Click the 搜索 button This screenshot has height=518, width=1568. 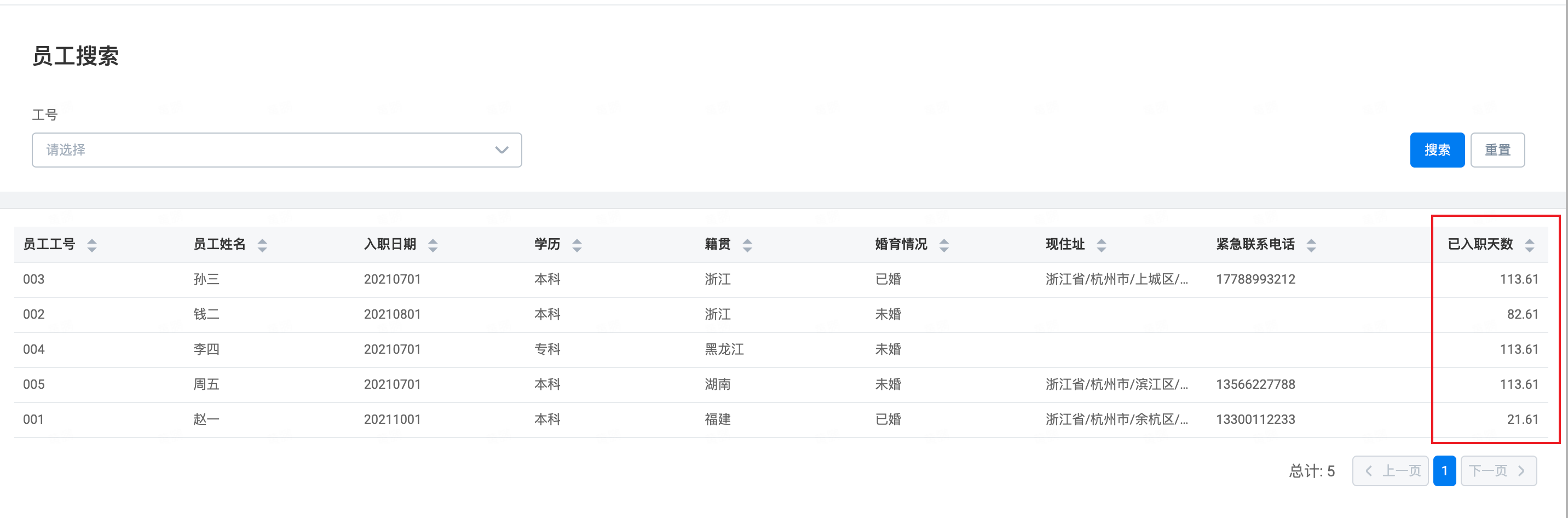tap(1437, 149)
